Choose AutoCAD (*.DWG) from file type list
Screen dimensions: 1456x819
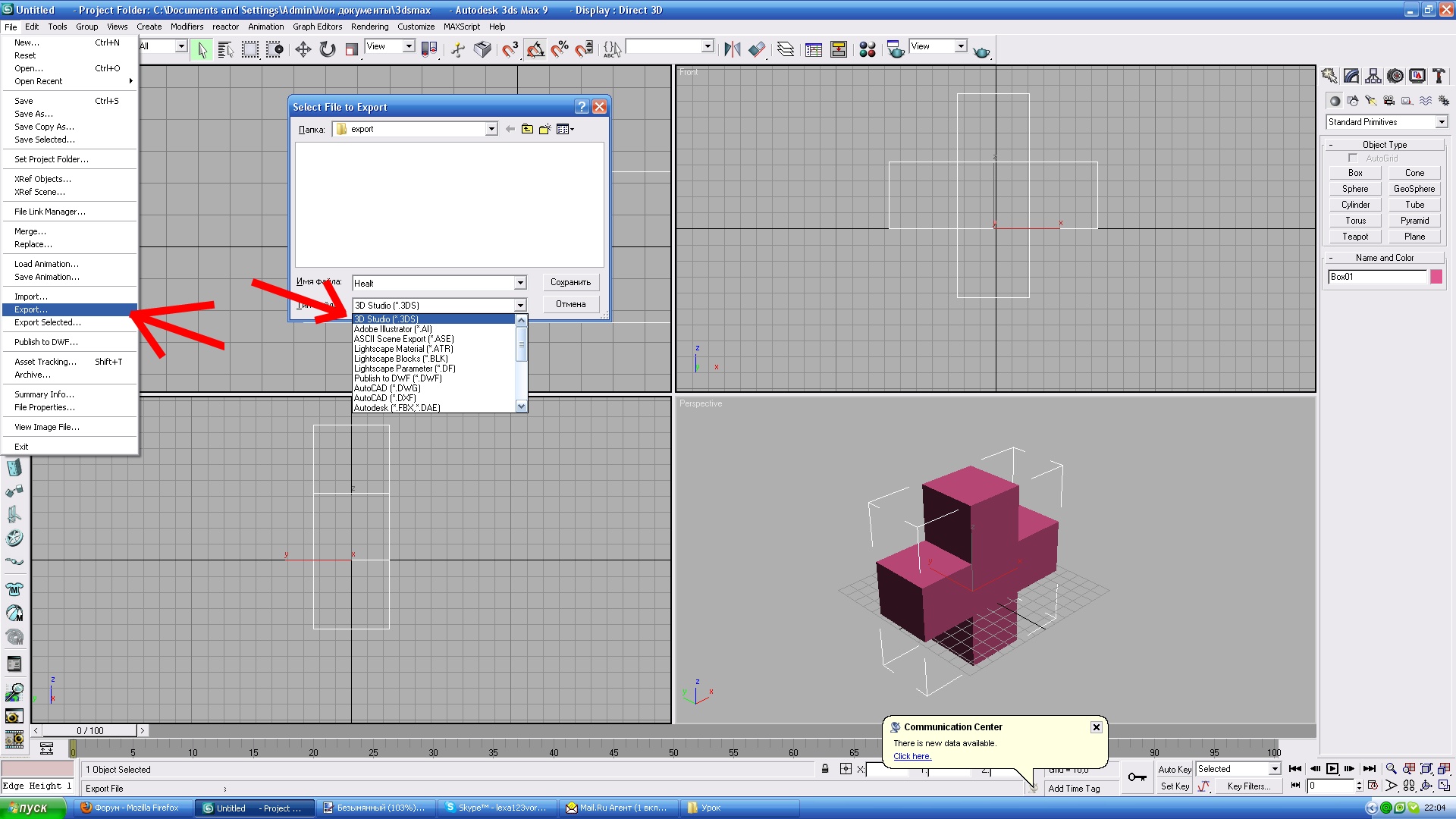tap(388, 388)
